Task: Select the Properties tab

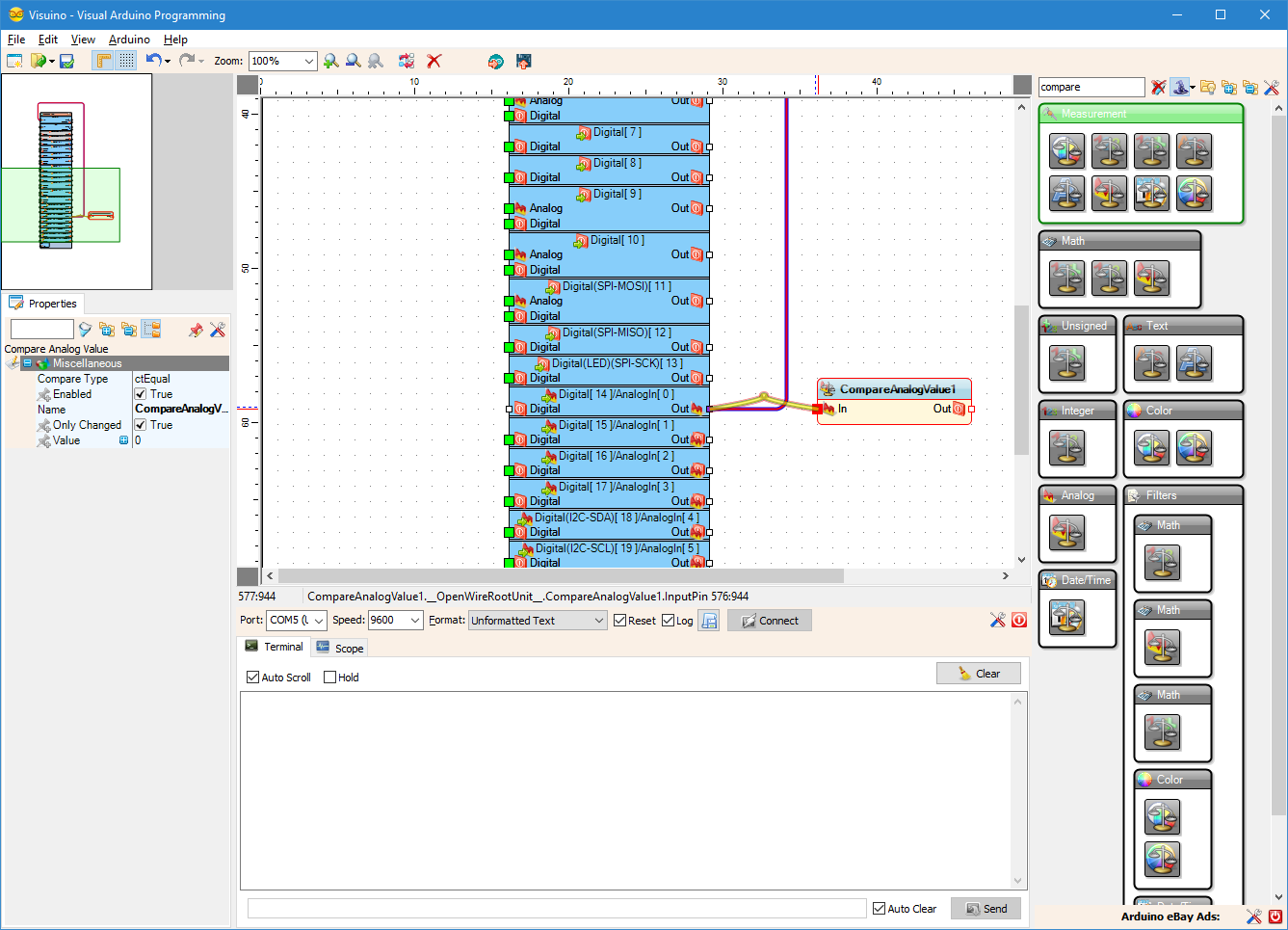Action: click(x=43, y=303)
